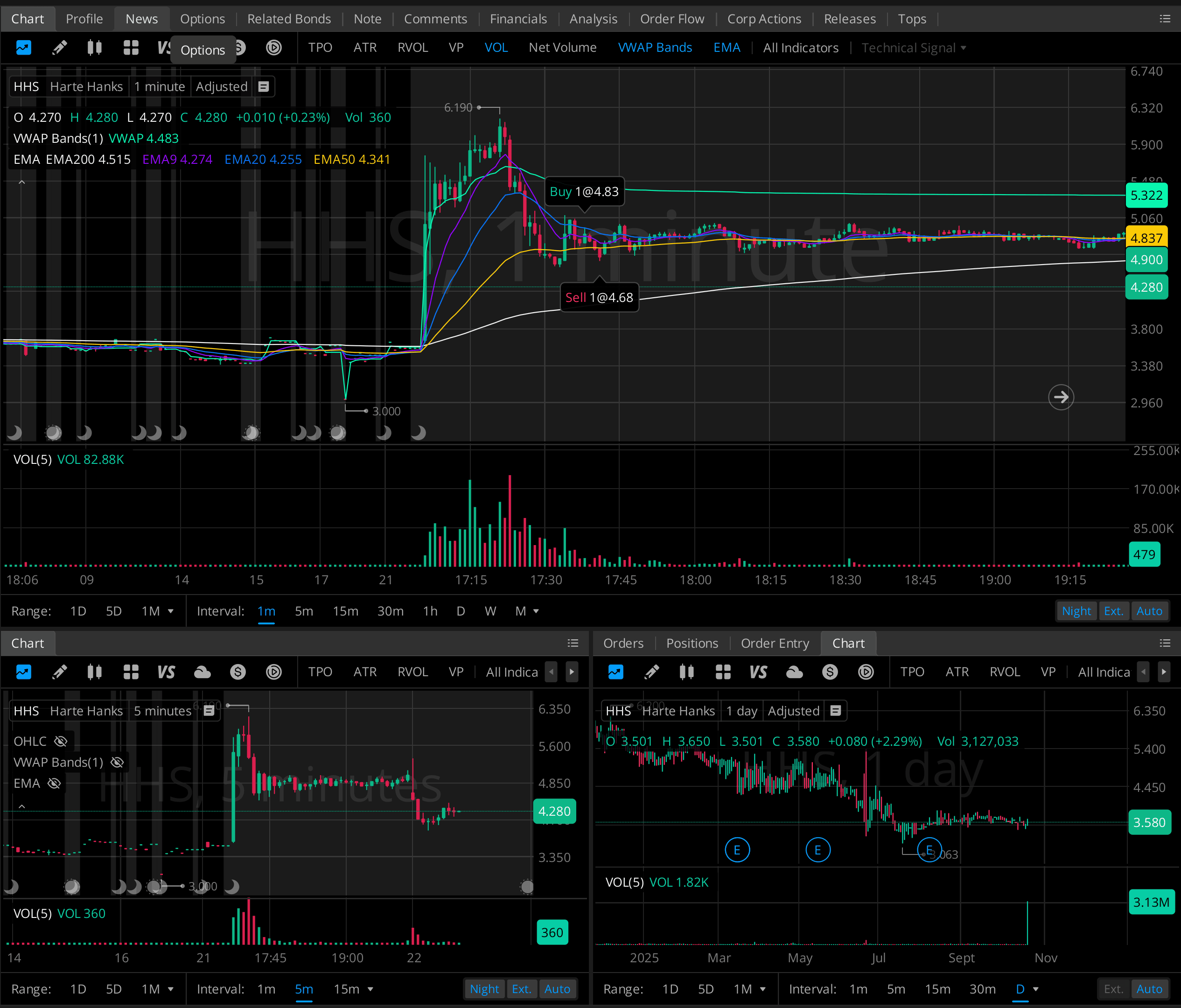Click the scroll-to-latest arrow on main chart
This screenshot has width=1181, height=1008.
coord(1061,397)
